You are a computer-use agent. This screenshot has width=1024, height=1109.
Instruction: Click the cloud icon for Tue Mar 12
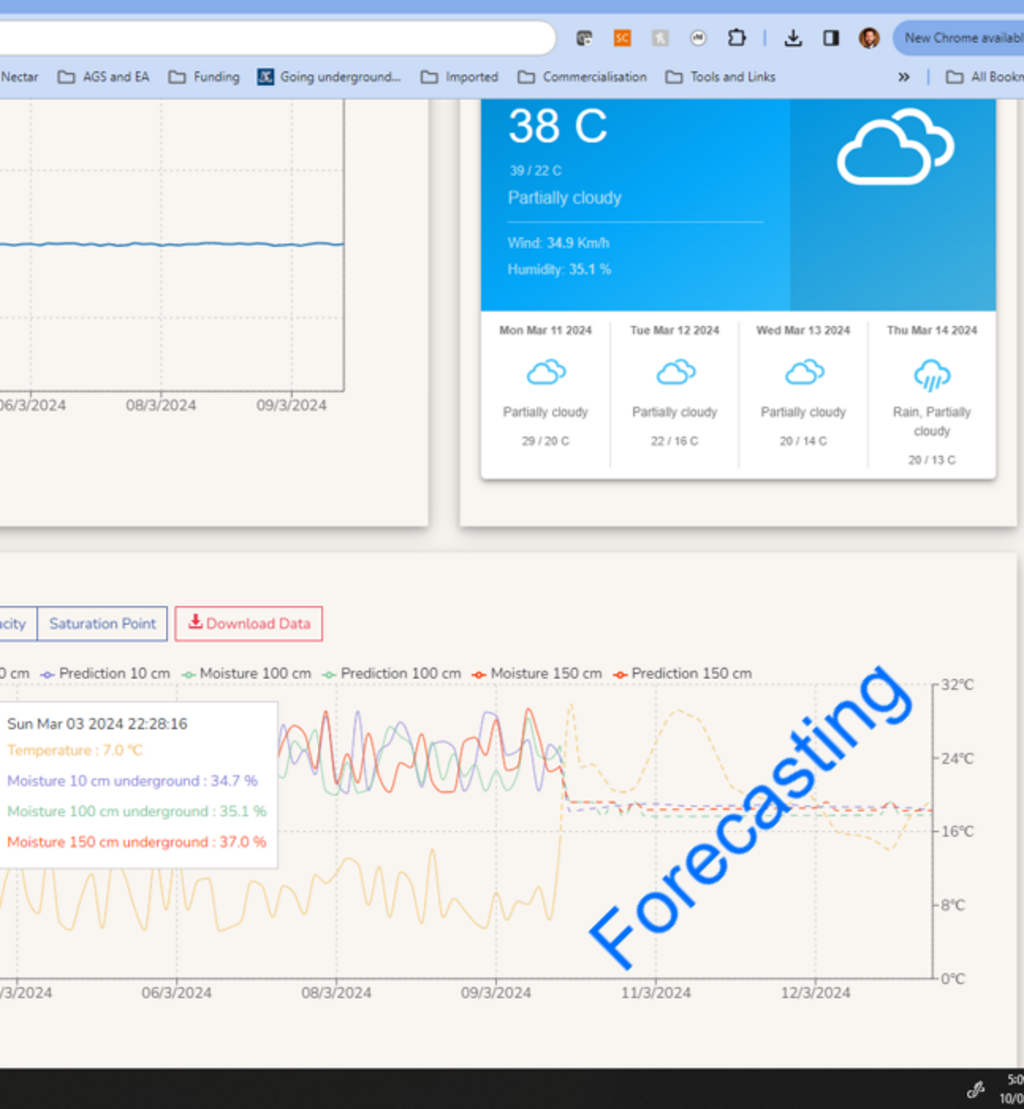click(675, 373)
